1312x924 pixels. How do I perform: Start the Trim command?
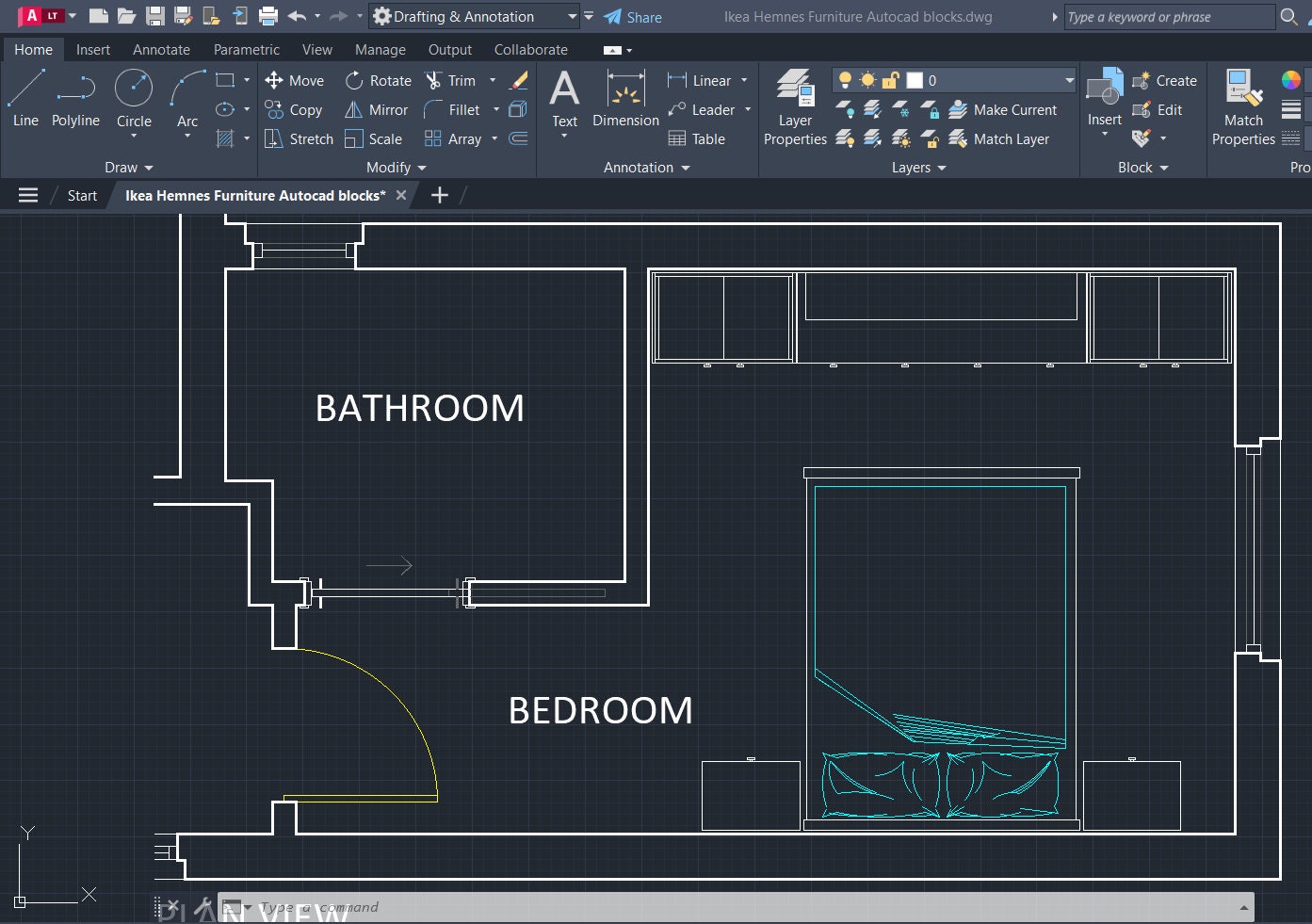click(x=452, y=80)
